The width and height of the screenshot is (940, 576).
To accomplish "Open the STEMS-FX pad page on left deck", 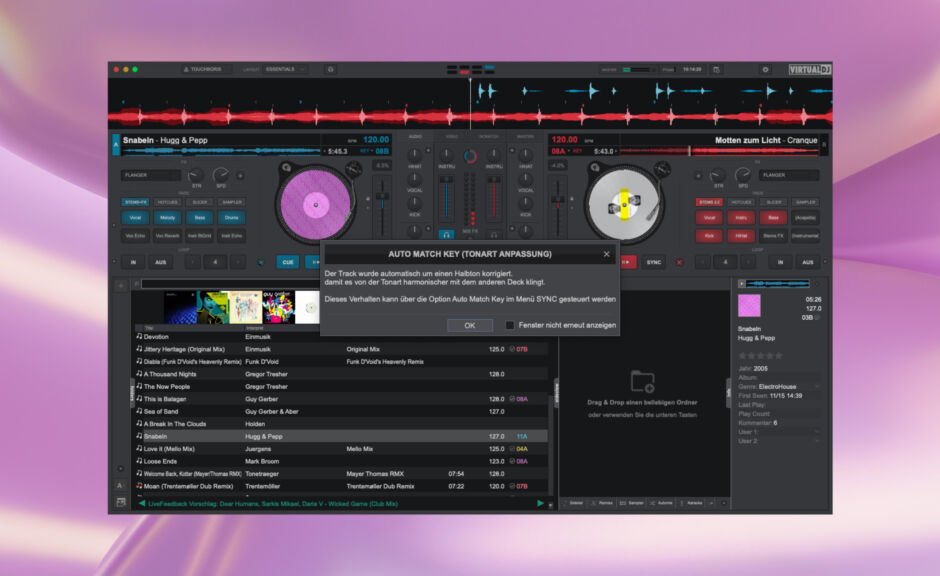I will coord(135,202).
